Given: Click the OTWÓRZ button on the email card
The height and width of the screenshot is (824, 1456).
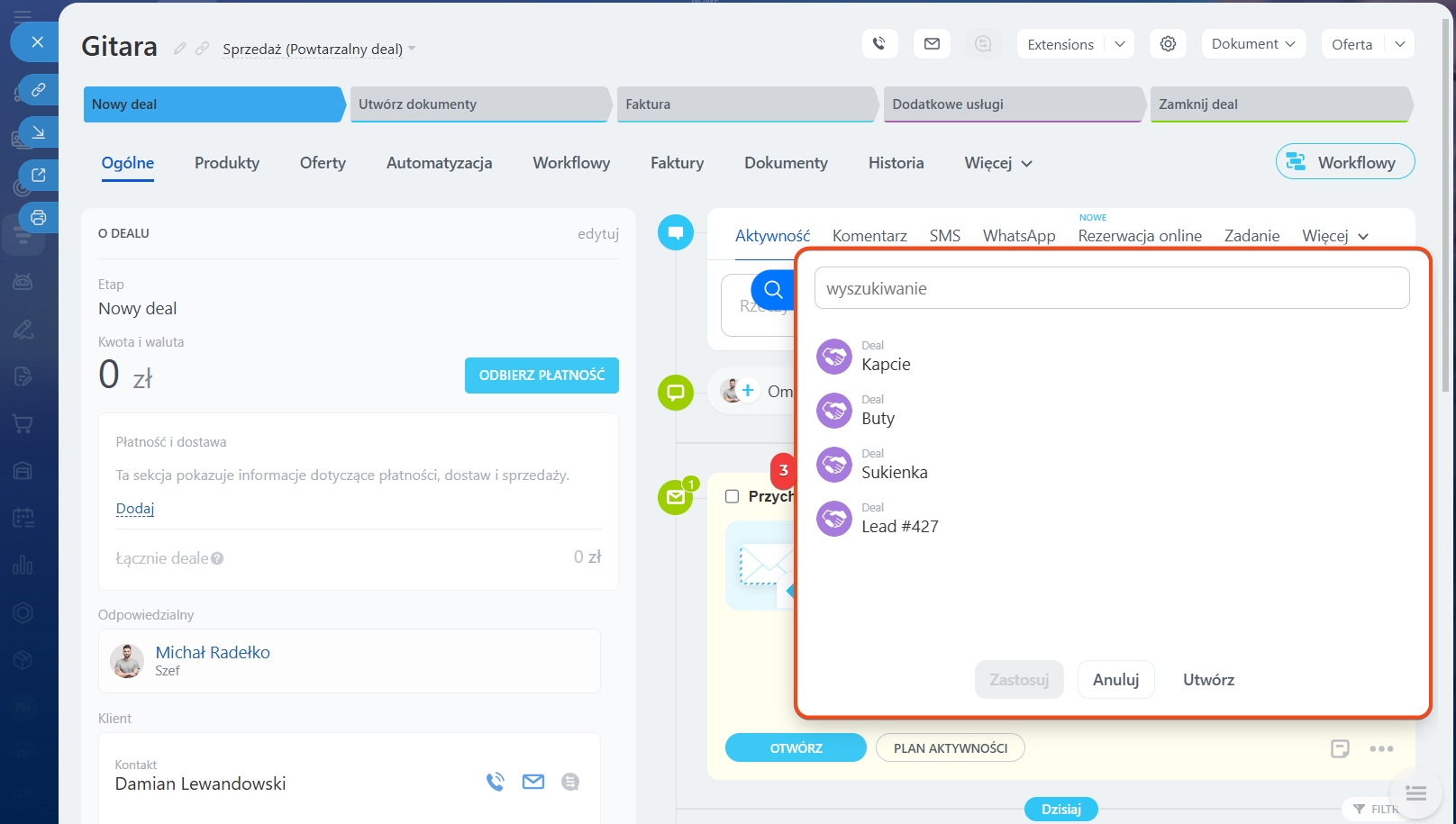Looking at the screenshot, I should coord(796,747).
